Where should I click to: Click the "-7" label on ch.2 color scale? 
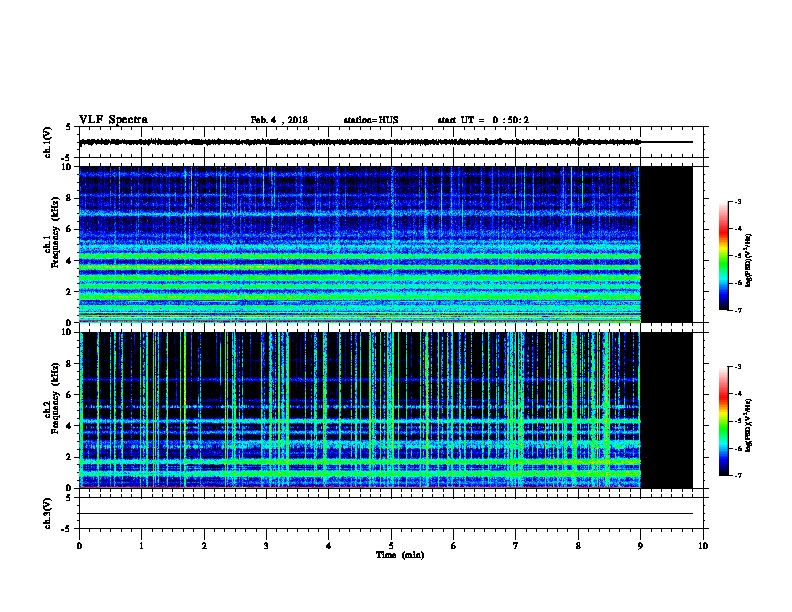click(737, 475)
